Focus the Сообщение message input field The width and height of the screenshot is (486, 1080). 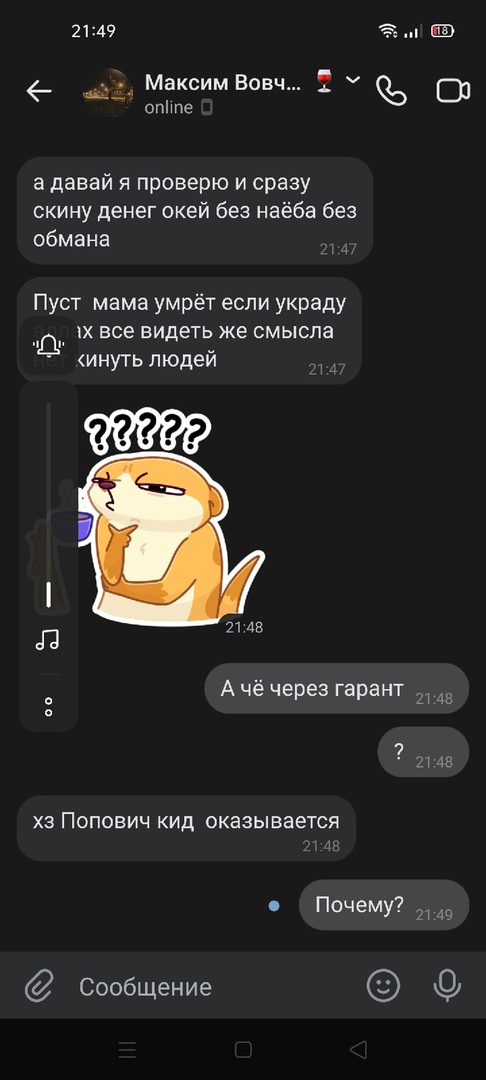213,986
